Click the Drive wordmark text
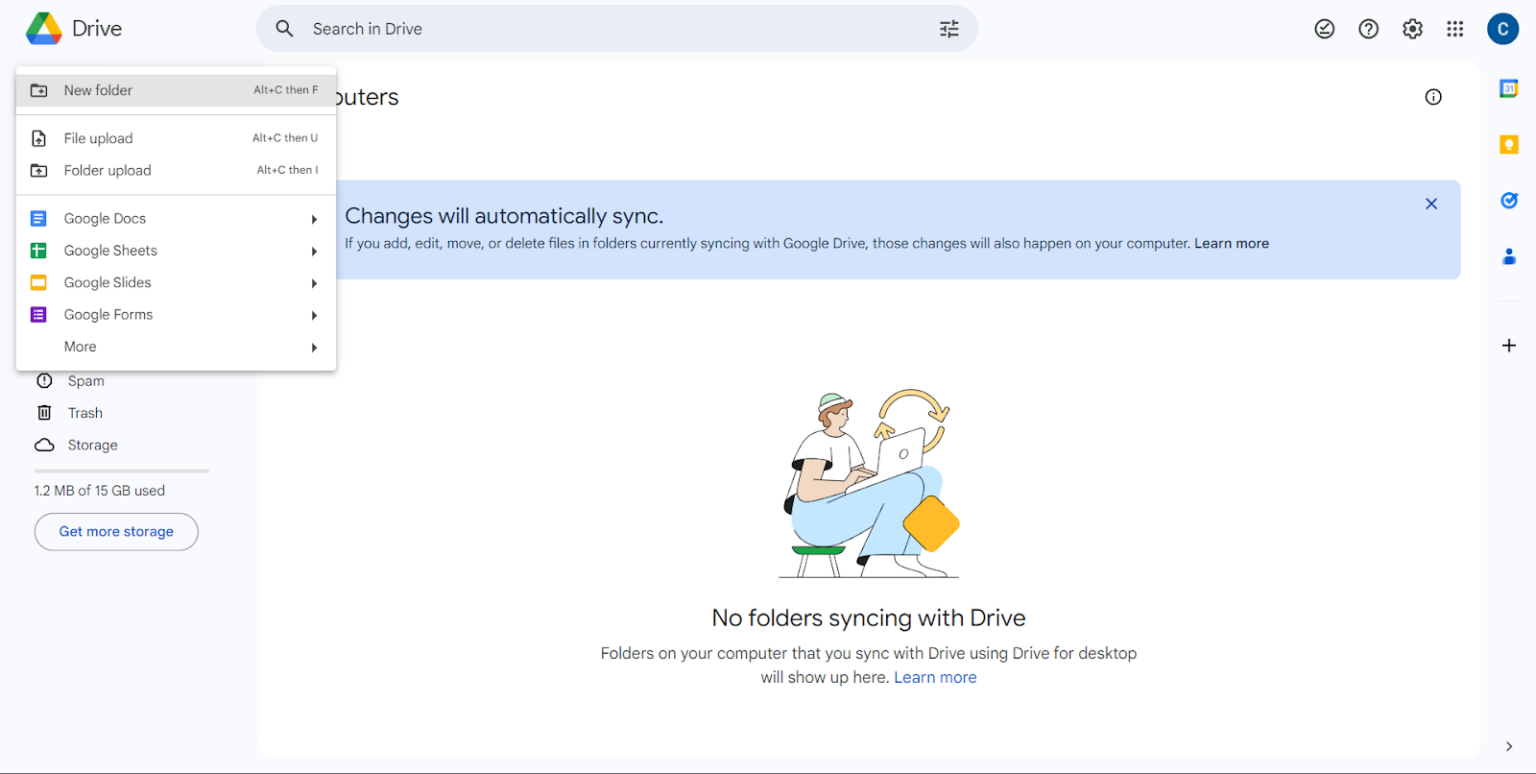 97,29
